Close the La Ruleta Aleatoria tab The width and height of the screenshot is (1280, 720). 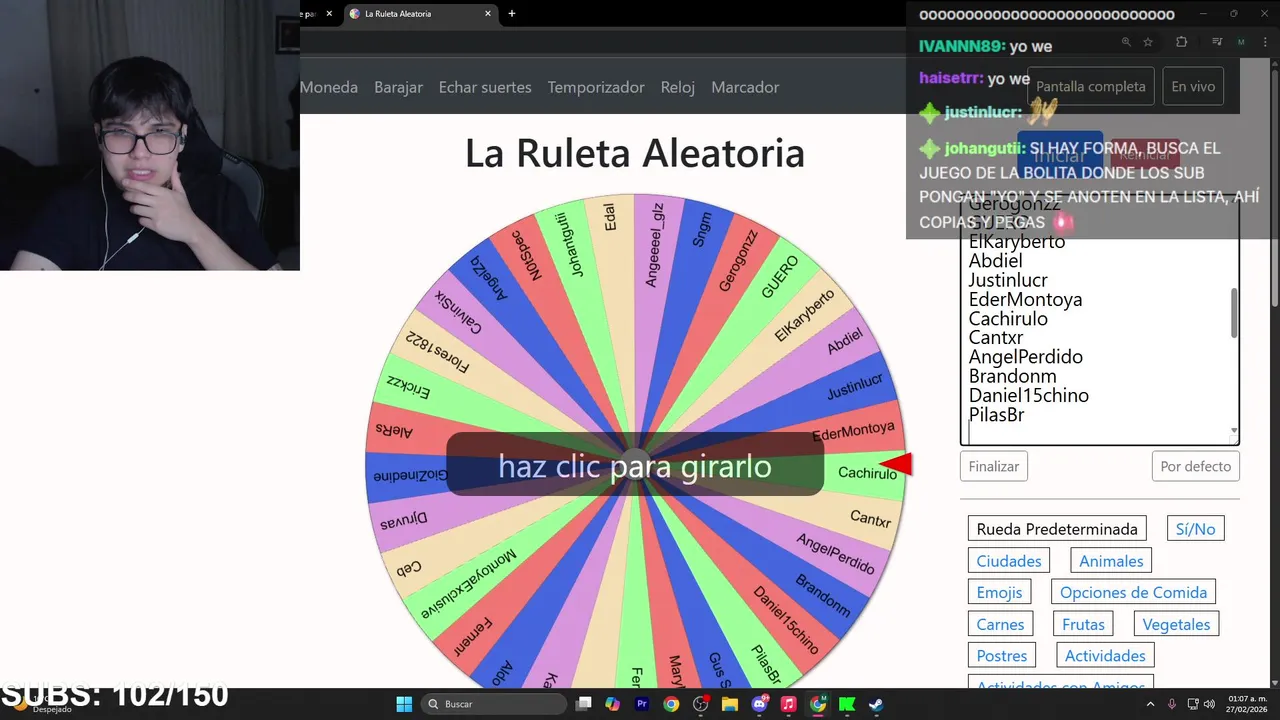488,14
